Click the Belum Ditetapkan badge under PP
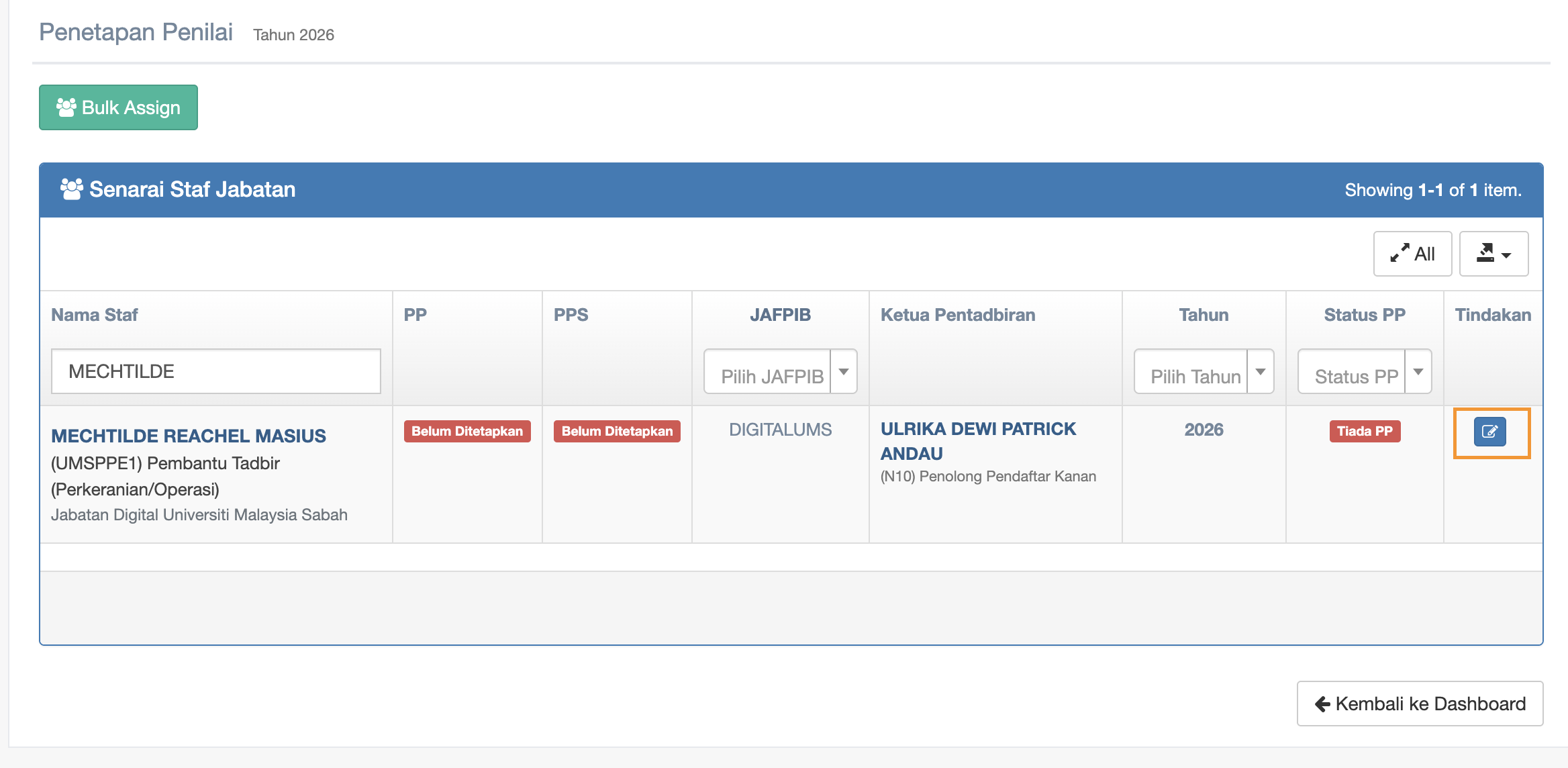The width and height of the screenshot is (1568, 768). click(x=467, y=431)
